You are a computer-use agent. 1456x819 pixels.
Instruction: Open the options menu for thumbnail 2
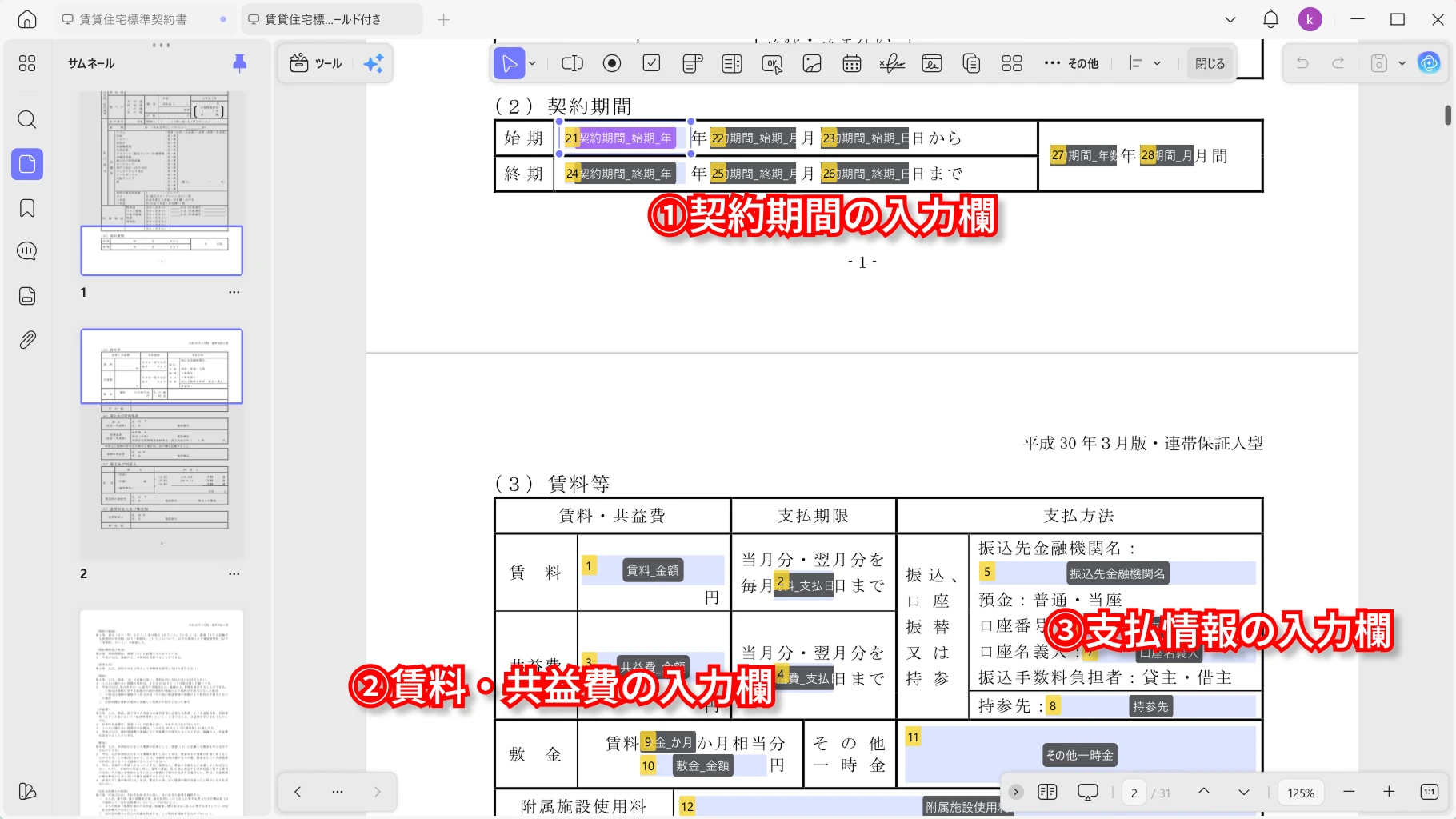tap(234, 573)
